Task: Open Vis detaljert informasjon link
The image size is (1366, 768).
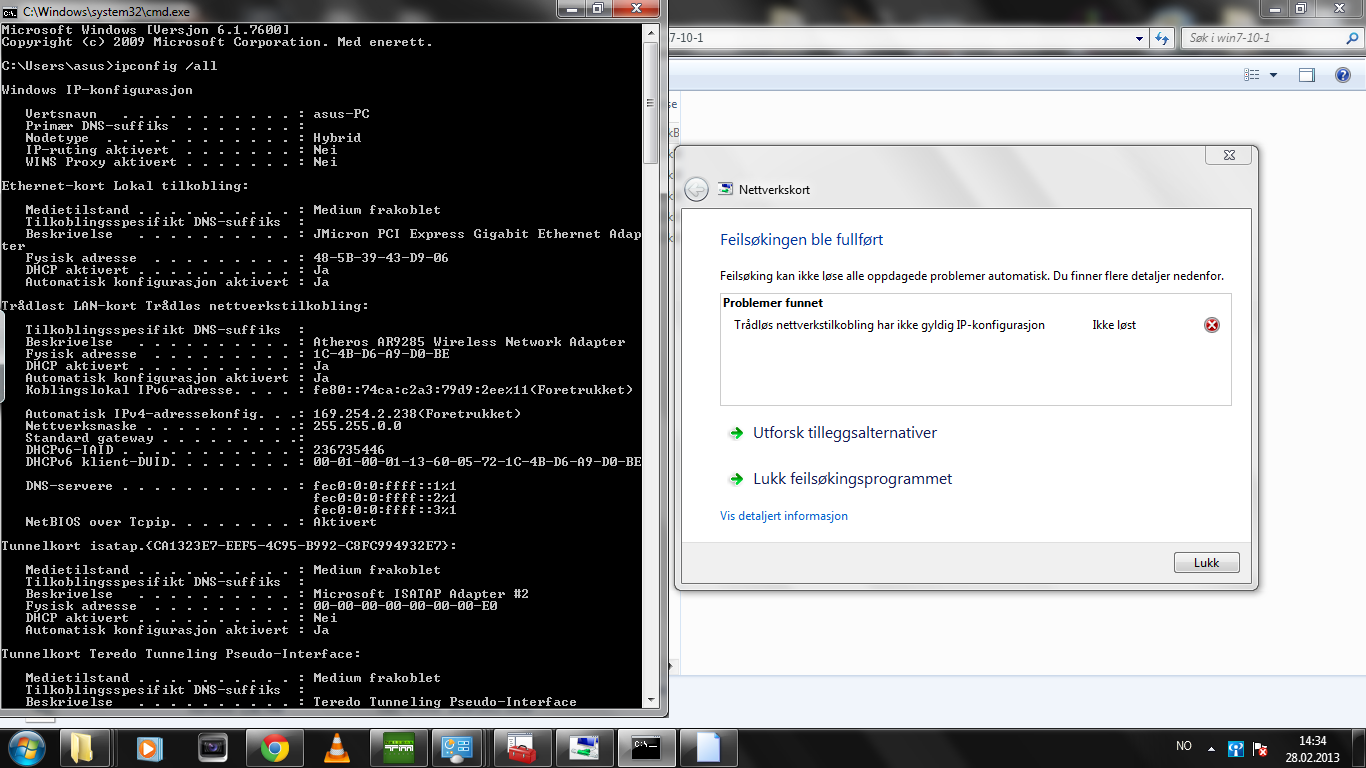Action: (784, 516)
